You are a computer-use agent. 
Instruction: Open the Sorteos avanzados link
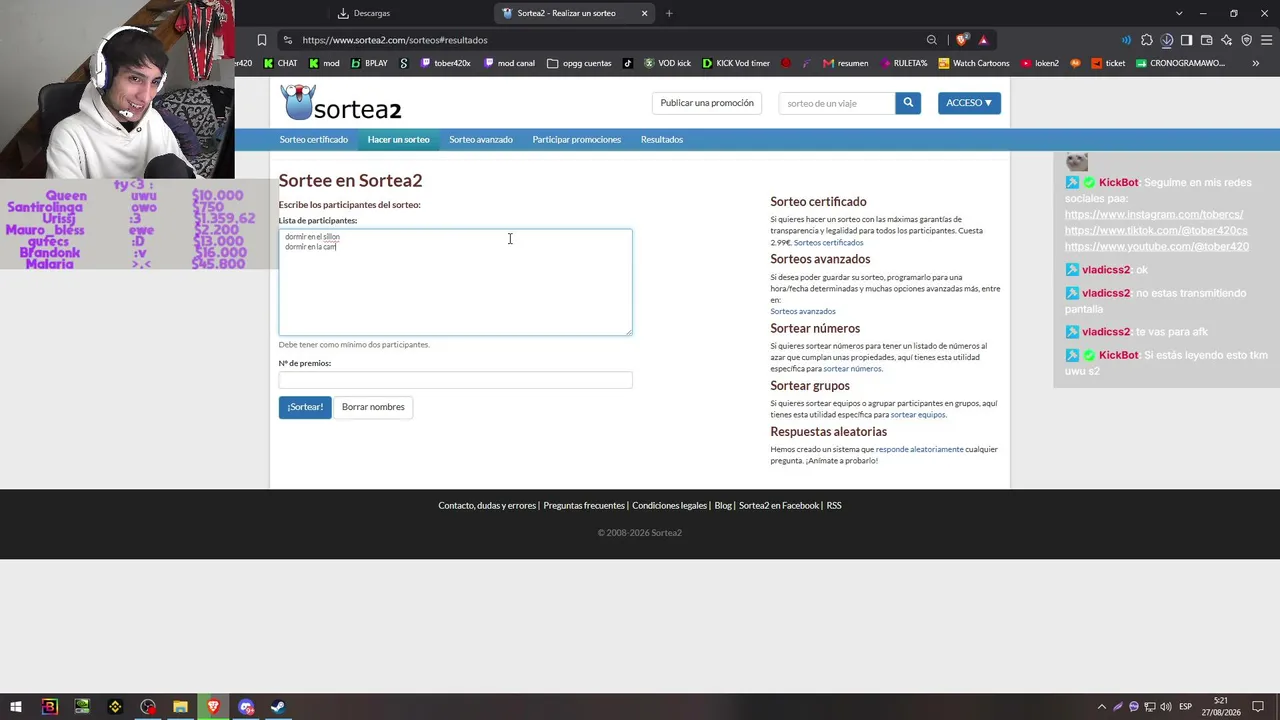[x=803, y=312]
